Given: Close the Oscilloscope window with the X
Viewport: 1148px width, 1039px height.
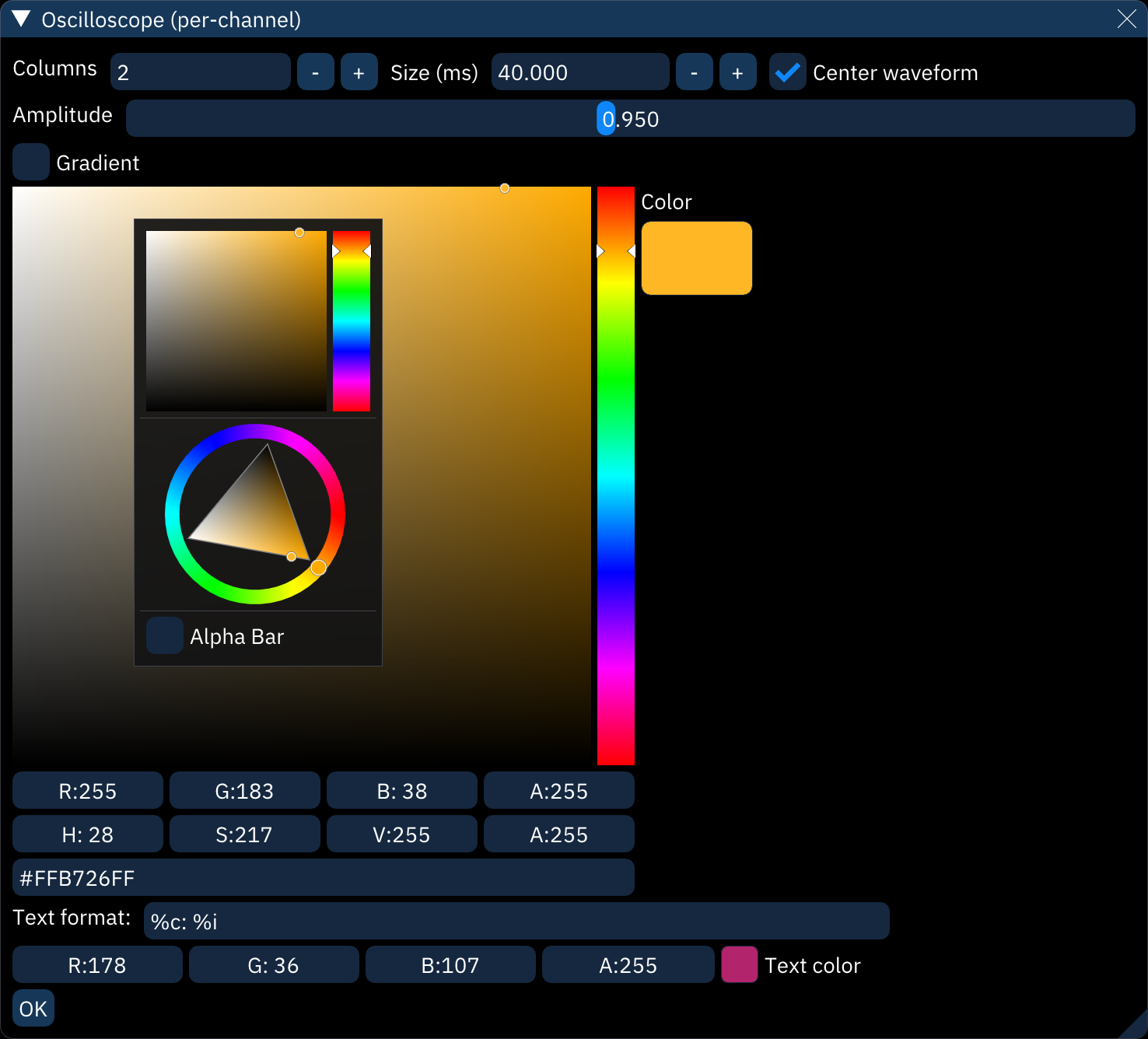Looking at the screenshot, I should tap(1126, 19).
